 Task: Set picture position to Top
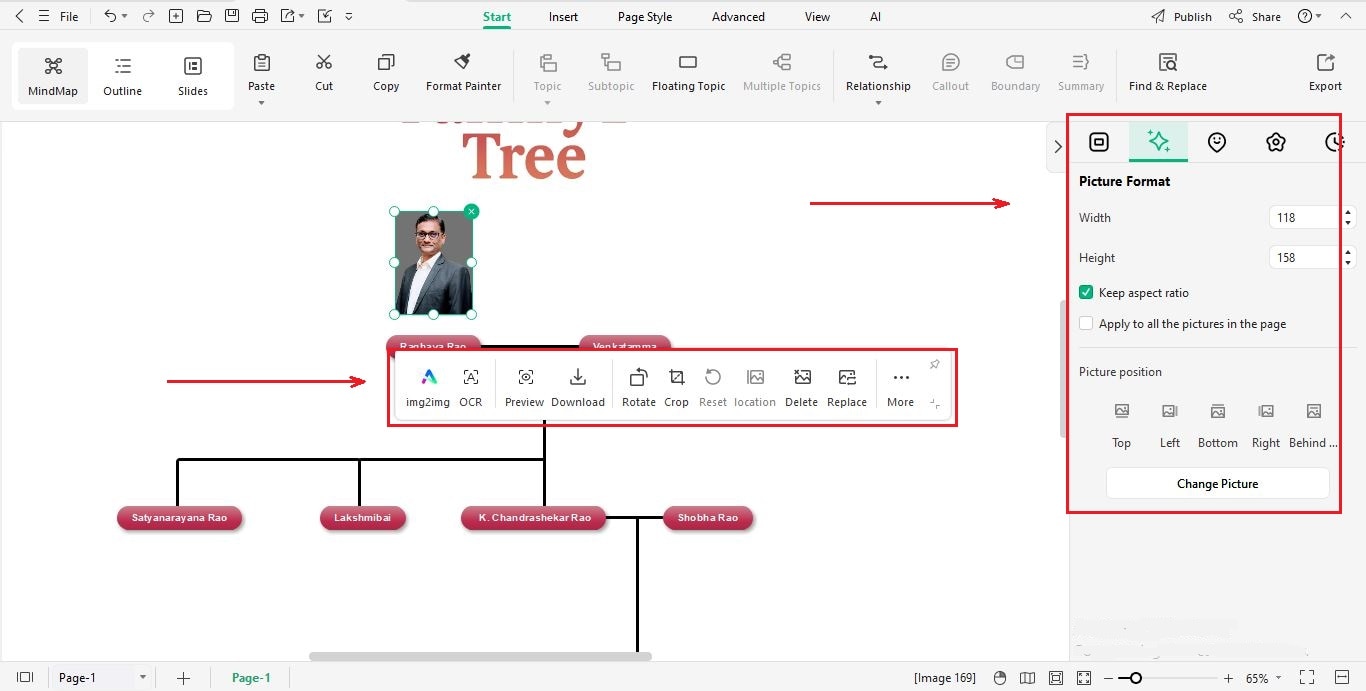tap(1122, 425)
